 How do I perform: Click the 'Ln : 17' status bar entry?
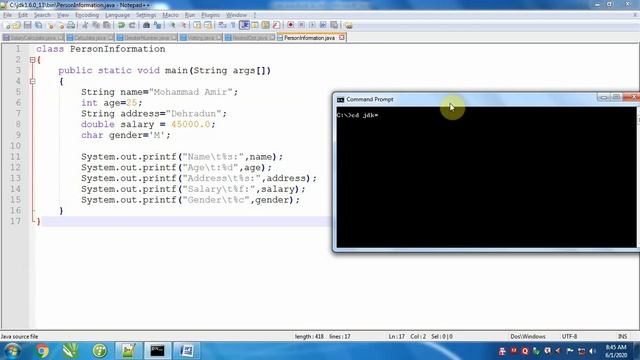click(396, 336)
